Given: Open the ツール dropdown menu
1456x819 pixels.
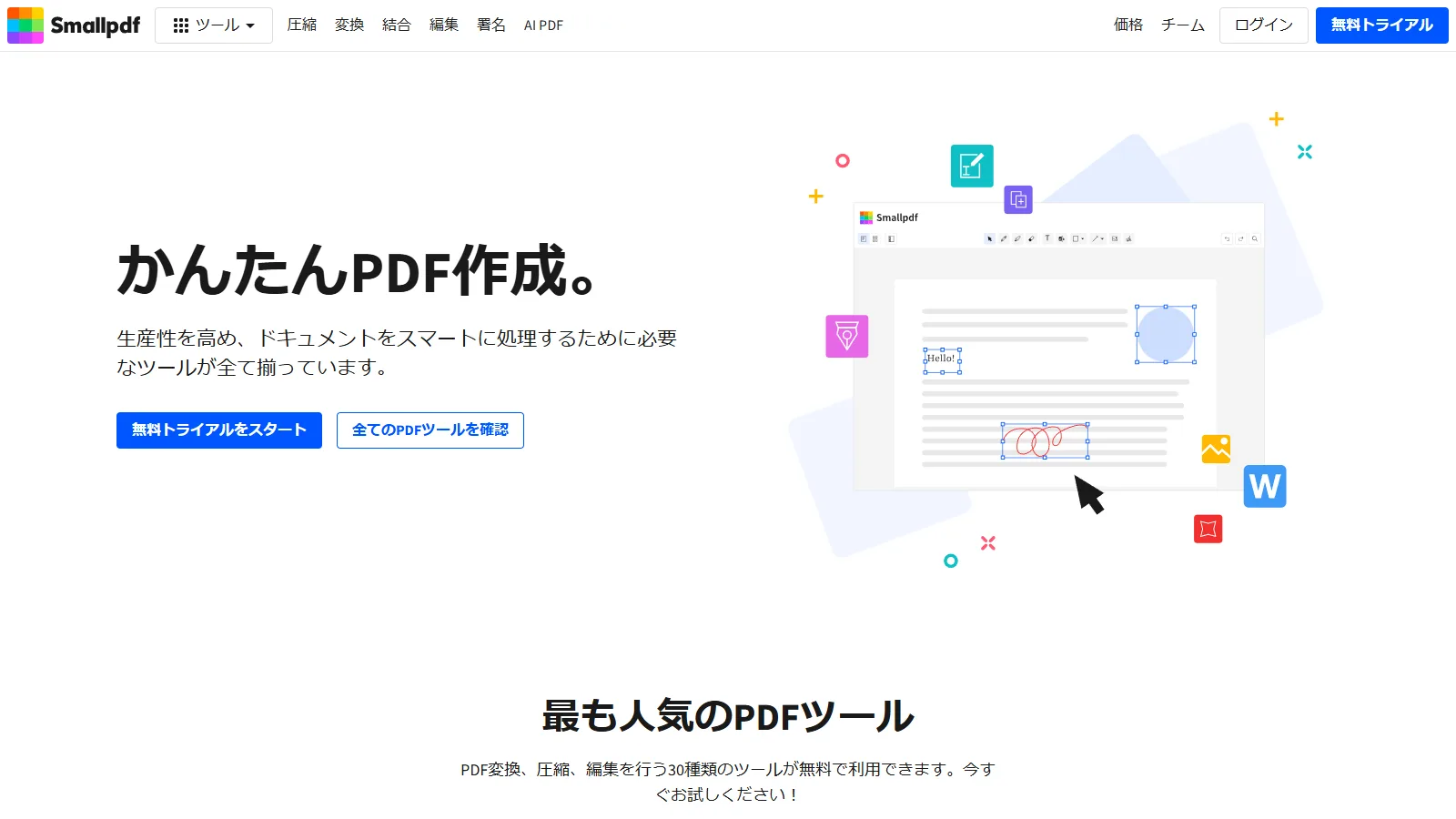Looking at the screenshot, I should pyautogui.click(x=214, y=25).
